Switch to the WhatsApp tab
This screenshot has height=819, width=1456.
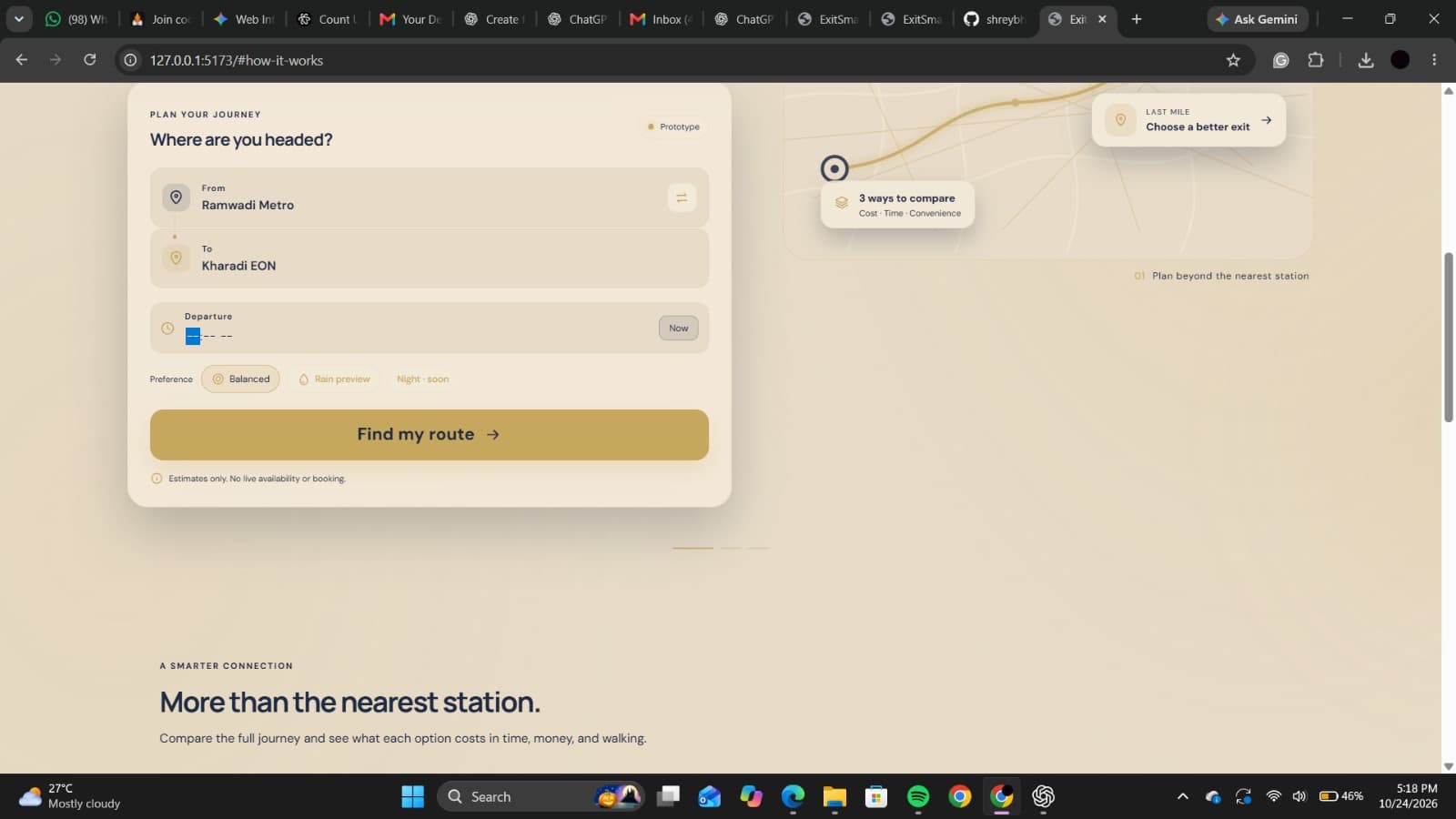click(76, 19)
